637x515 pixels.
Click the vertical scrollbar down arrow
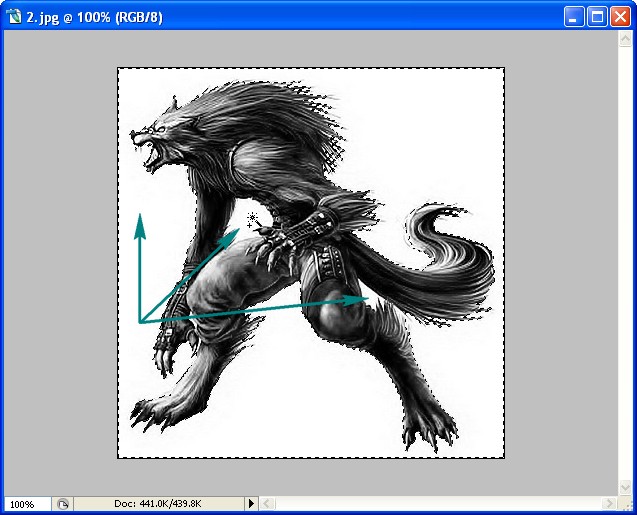(625, 487)
